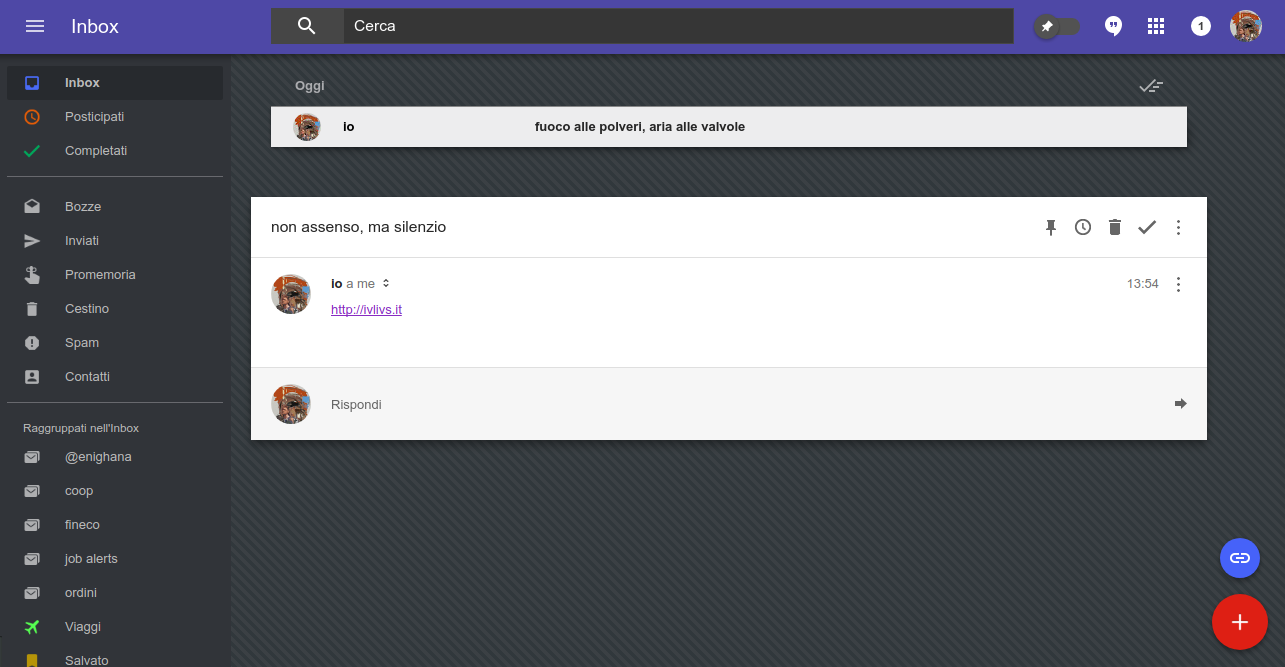The width and height of the screenshot is (1285, 667).
Task: Delete the open conversation
Action: [1115, 227]
